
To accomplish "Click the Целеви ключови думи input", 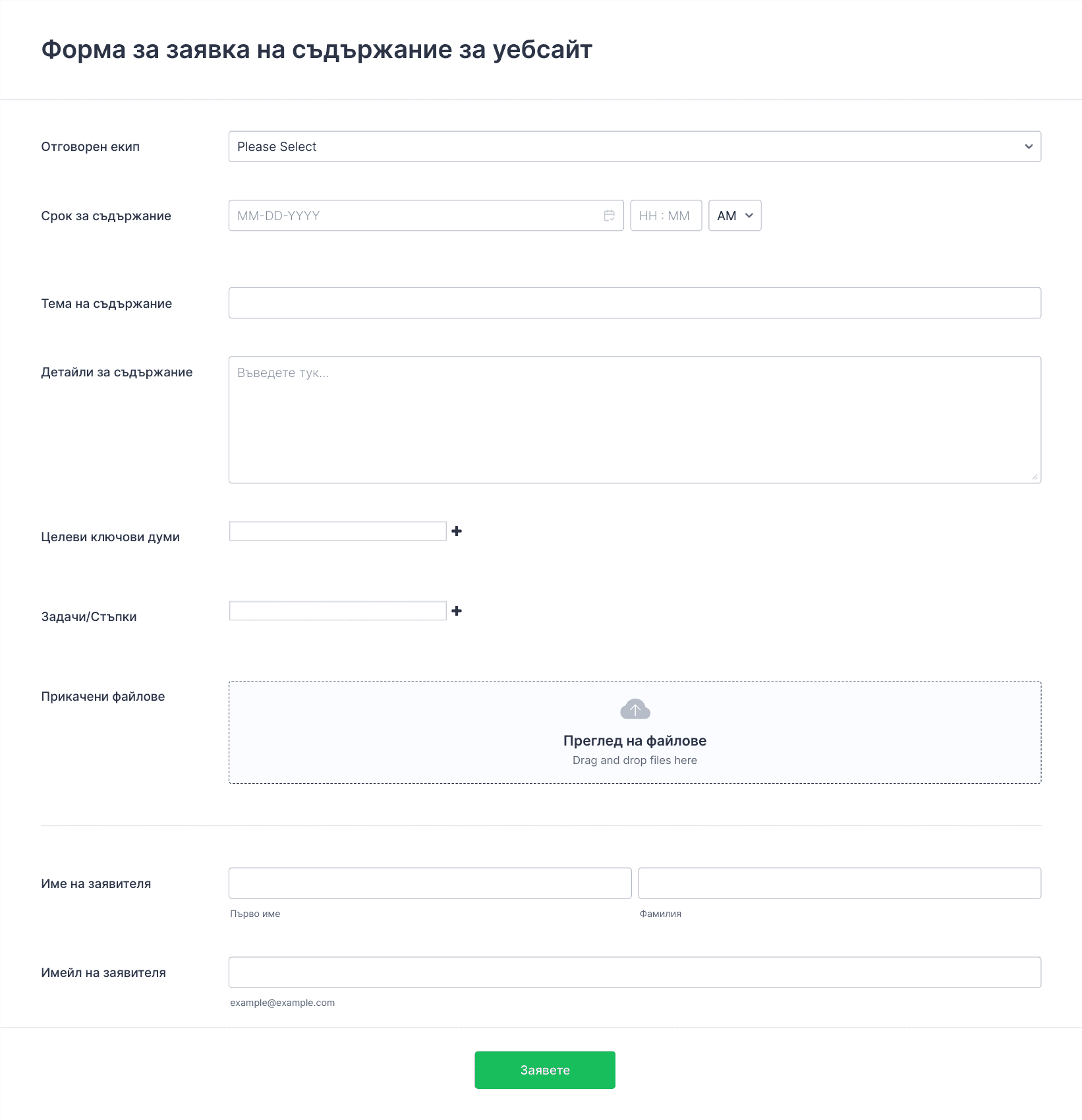I will (337, 531).
